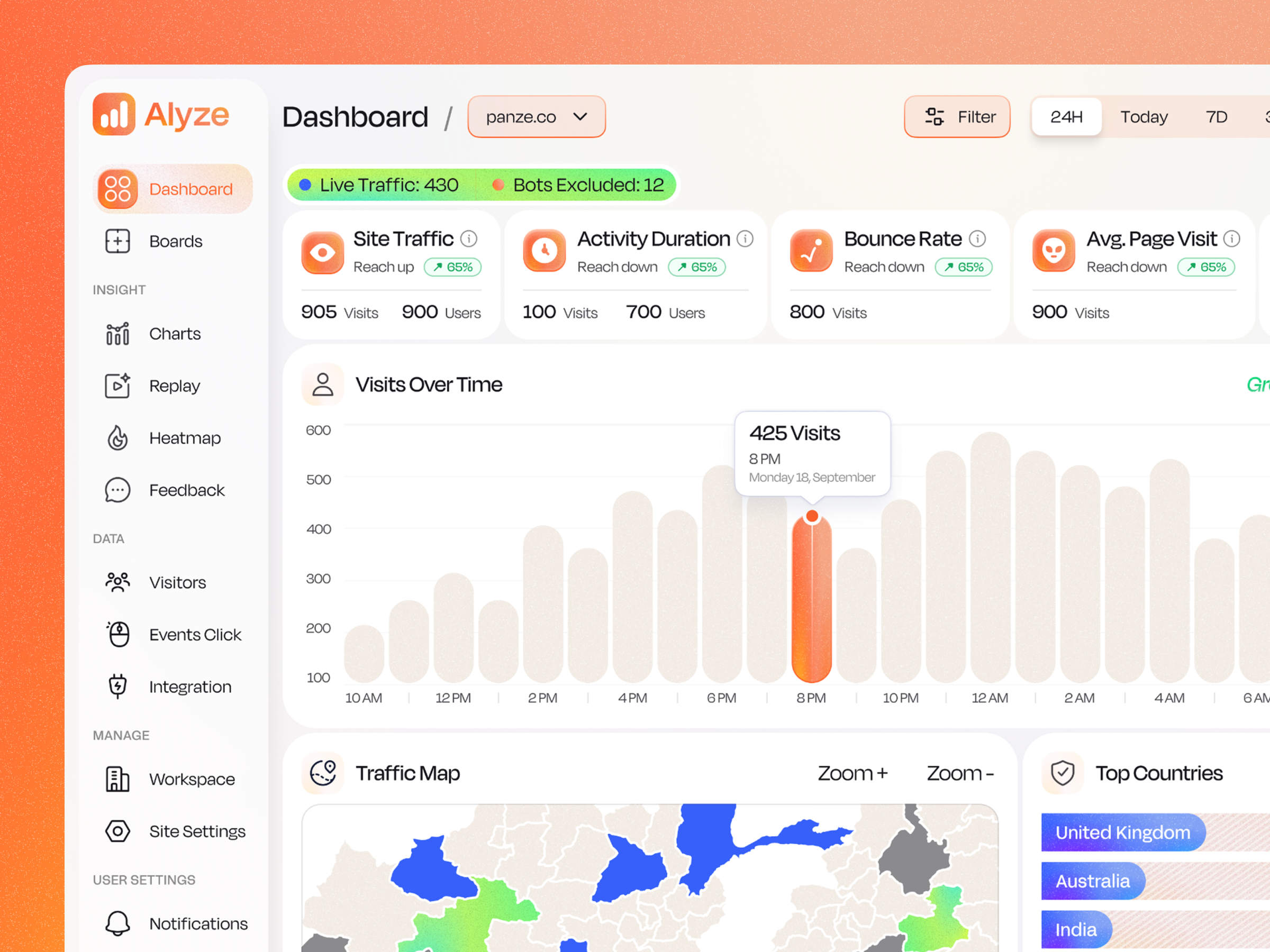The height and width of the screenshot is (952, 1270).
Task: Select the highlighted 8 PM bar showing 425 Visits
Action: pos(811,597)
